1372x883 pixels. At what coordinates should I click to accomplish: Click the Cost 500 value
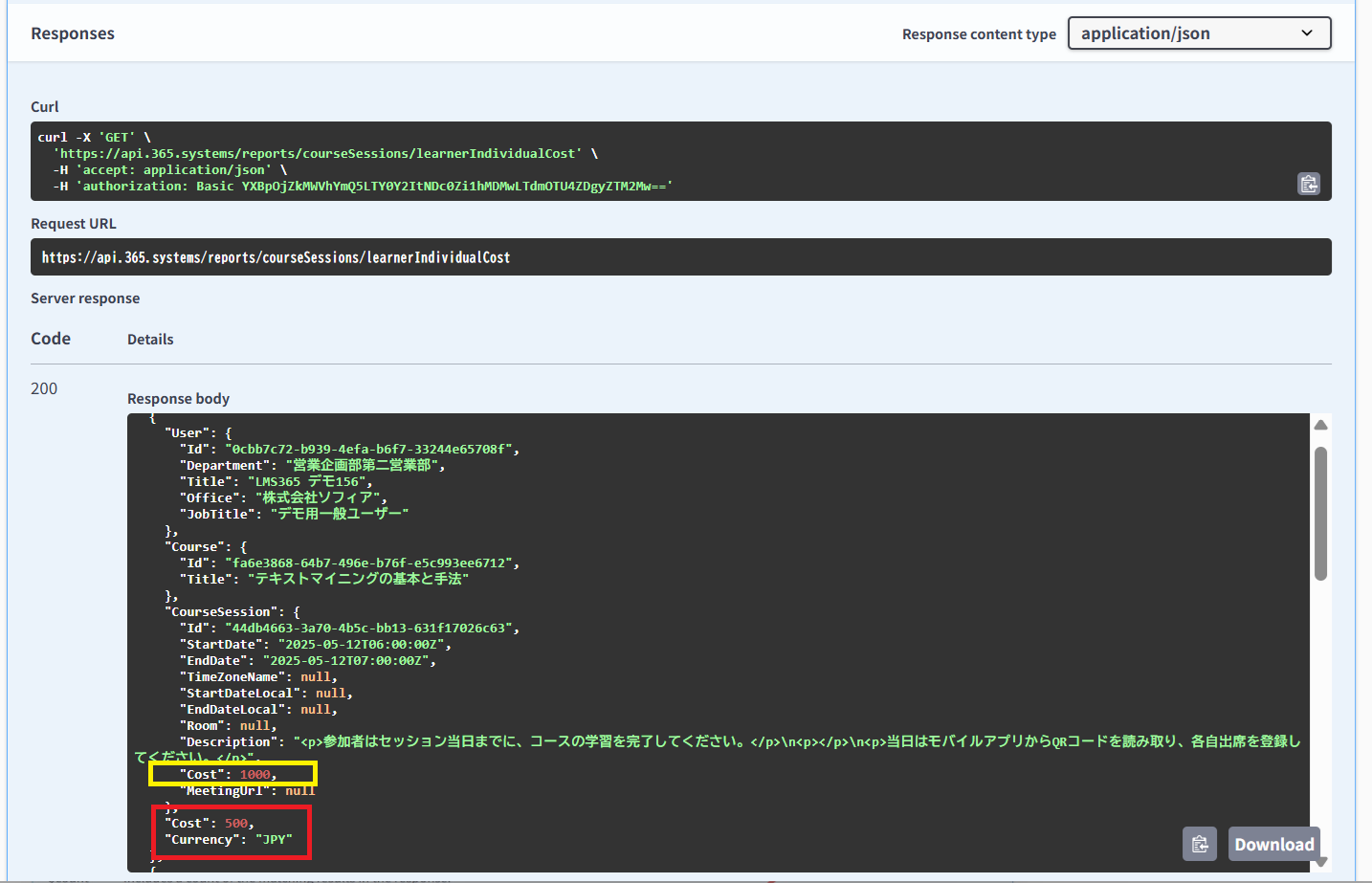click(235, 824)
